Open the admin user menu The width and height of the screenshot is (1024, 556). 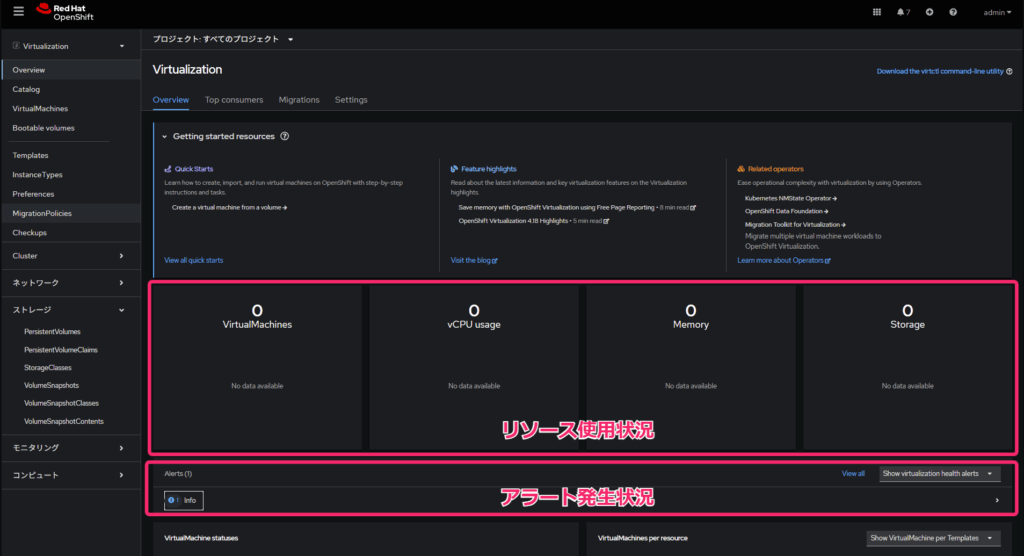point(997,12)
